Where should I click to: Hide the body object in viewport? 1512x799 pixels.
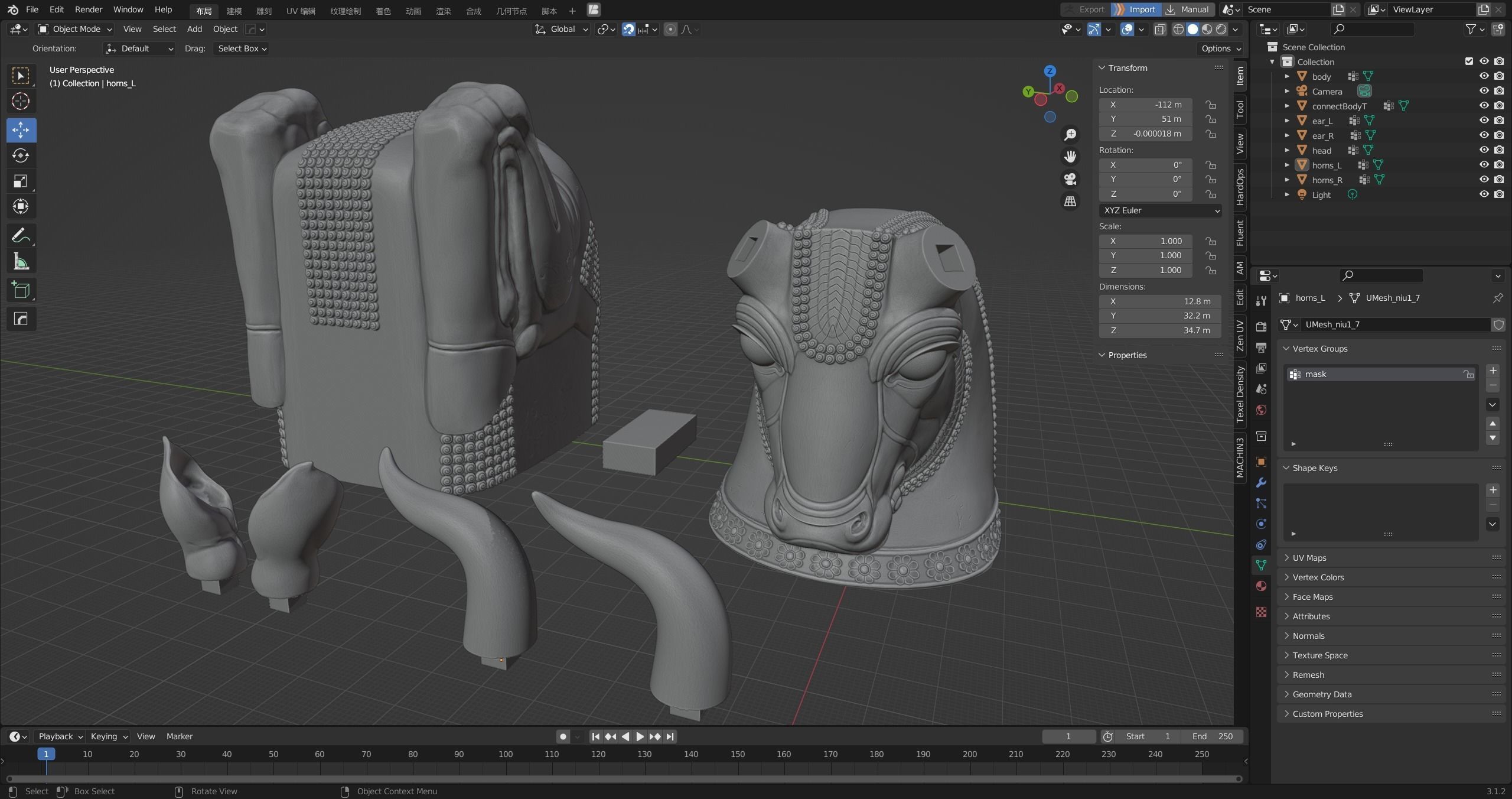coord(1484,76)
